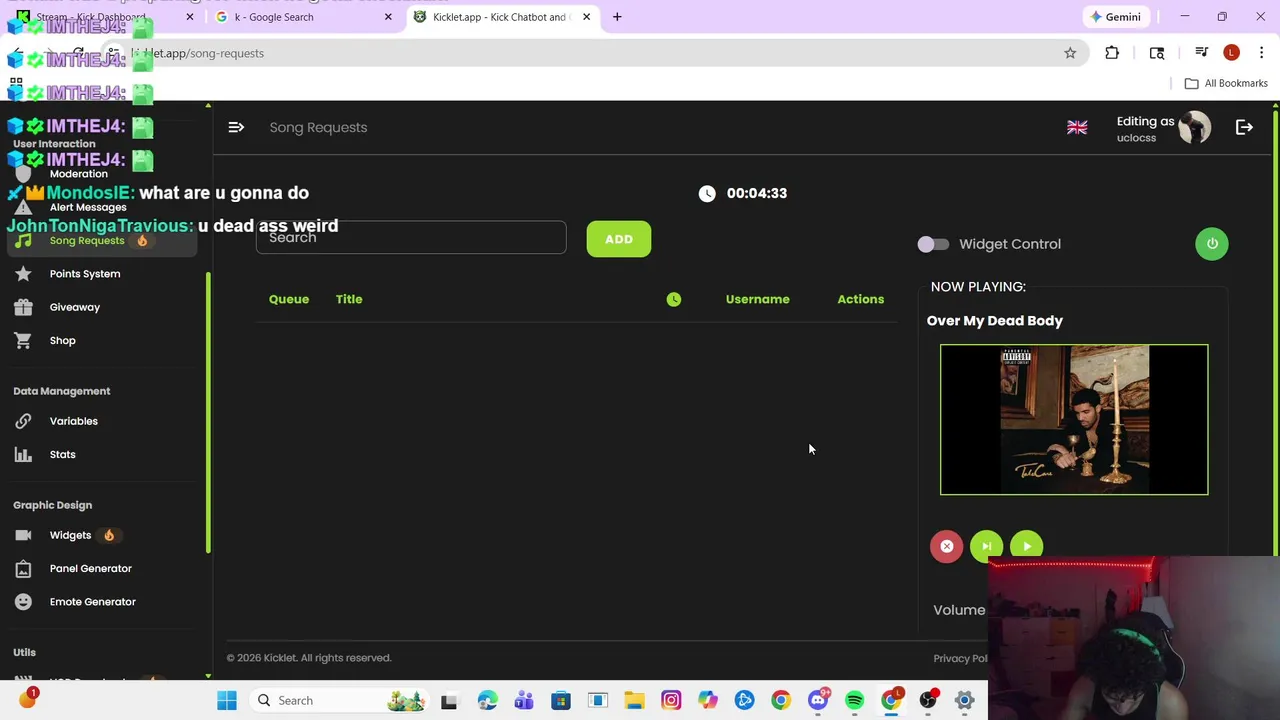Open the Shop page
Viewport: 1280px width, 720px height.
tap(63, 340)
